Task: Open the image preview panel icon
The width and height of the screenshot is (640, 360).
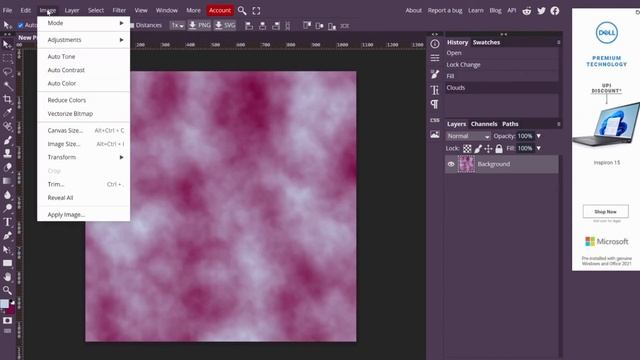Action: click(435, 134)
